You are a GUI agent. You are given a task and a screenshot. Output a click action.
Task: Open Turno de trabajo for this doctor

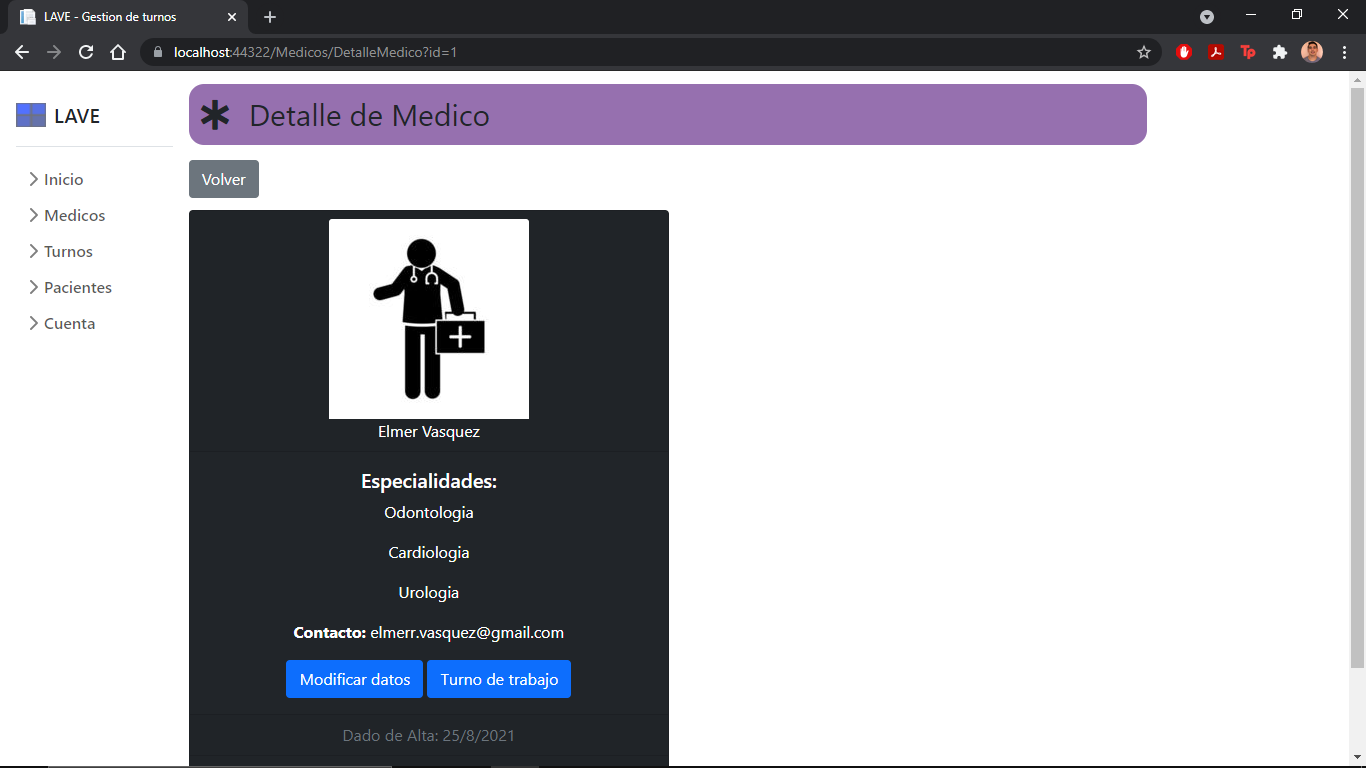[499, 679]
